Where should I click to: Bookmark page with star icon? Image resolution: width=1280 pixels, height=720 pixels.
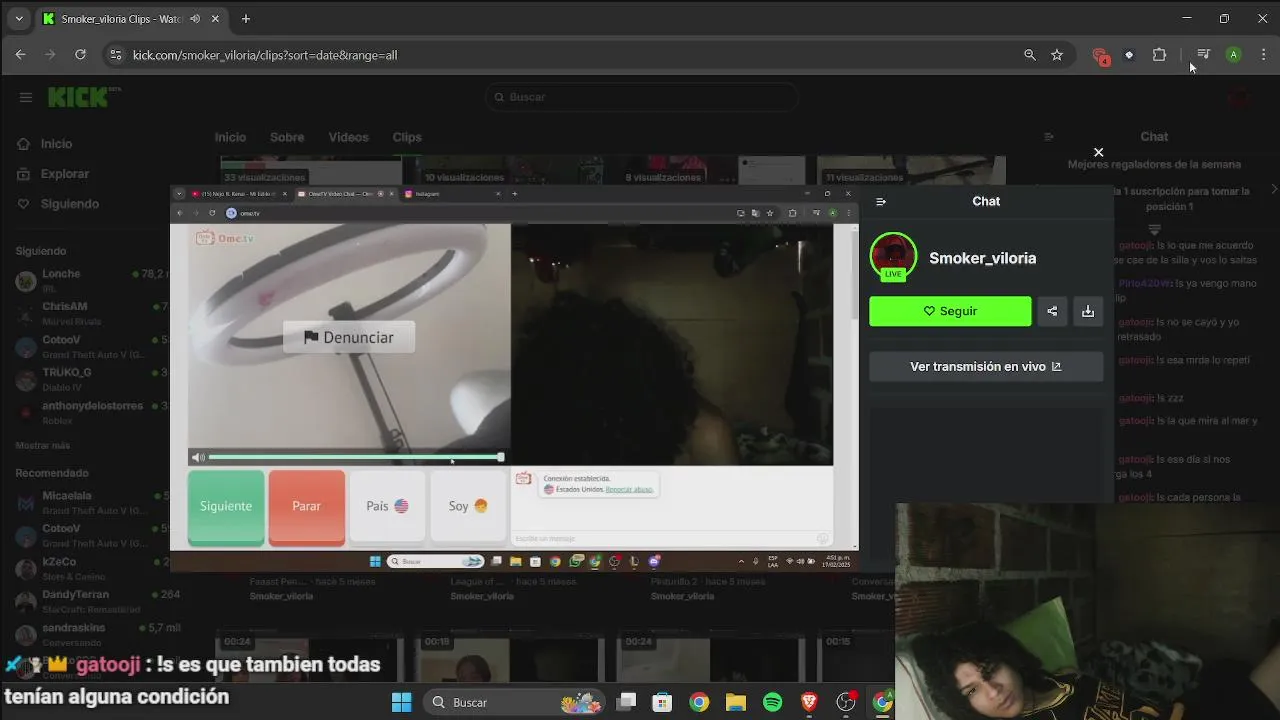point(1057,55)
